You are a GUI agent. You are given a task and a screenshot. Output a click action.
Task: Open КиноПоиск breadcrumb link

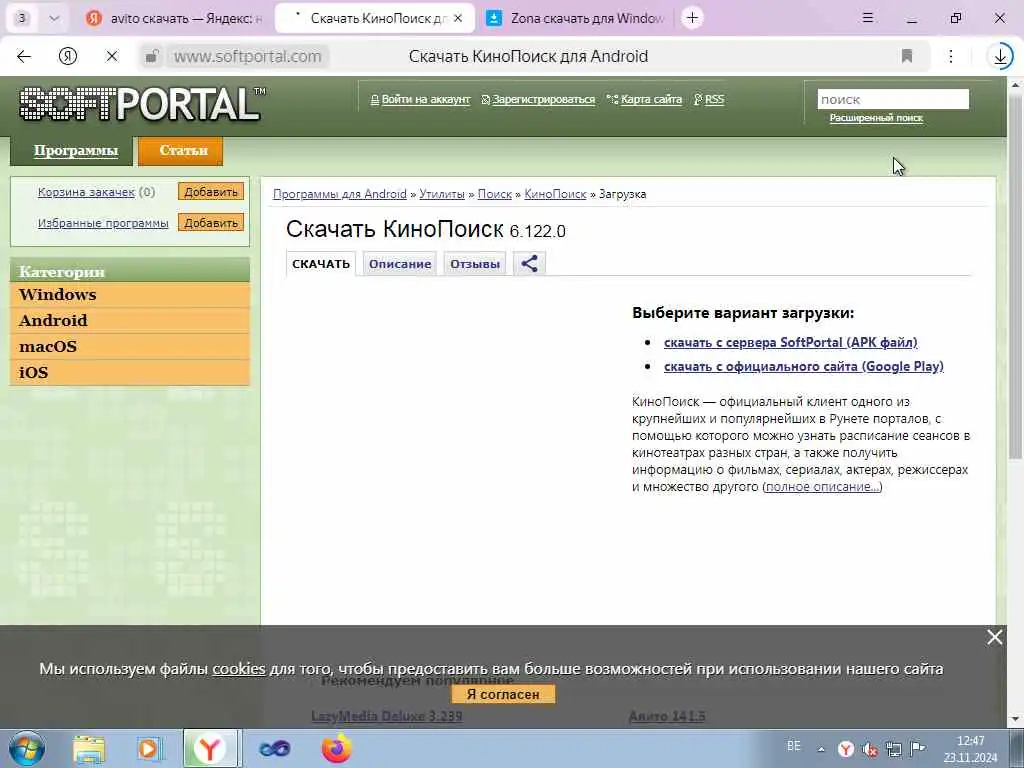(556, 194)
